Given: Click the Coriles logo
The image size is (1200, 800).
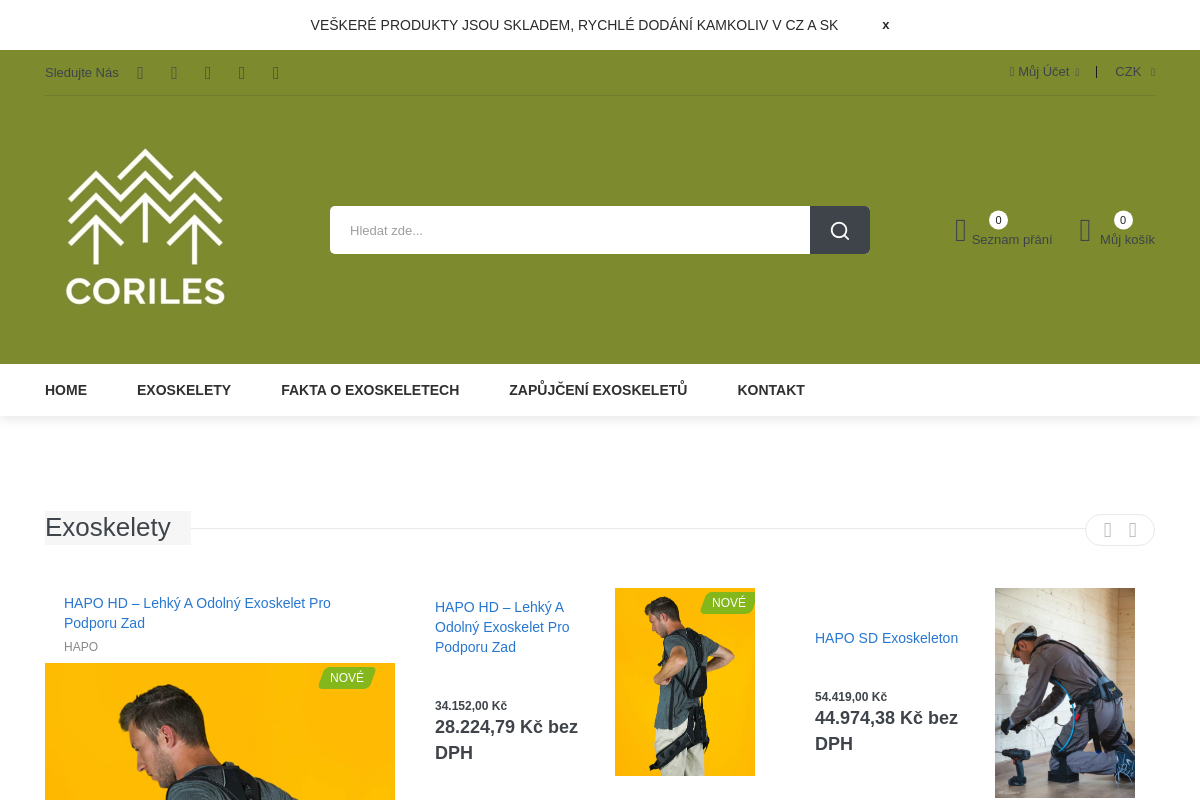Looking at the screenshot, I should coord(146,227).
